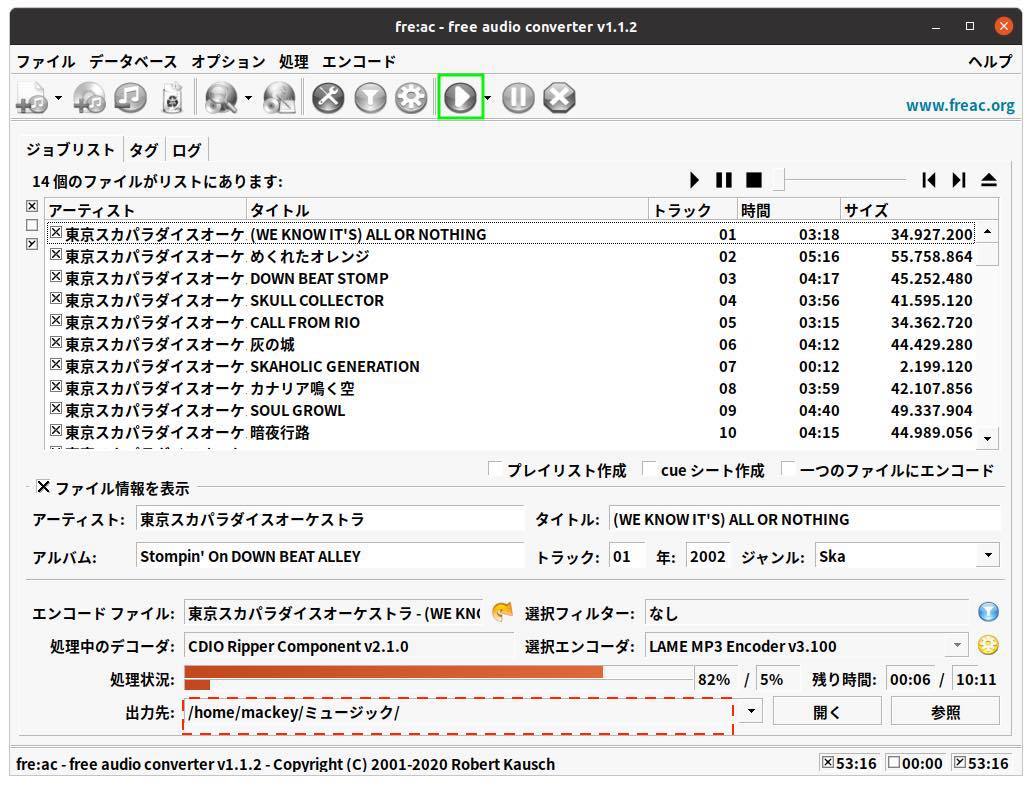Submit CD info using the CDDB submit icon
Image resolution: width=1032 pixels, height=785 pixels.
pyautogui.click(x=280, y=97)
